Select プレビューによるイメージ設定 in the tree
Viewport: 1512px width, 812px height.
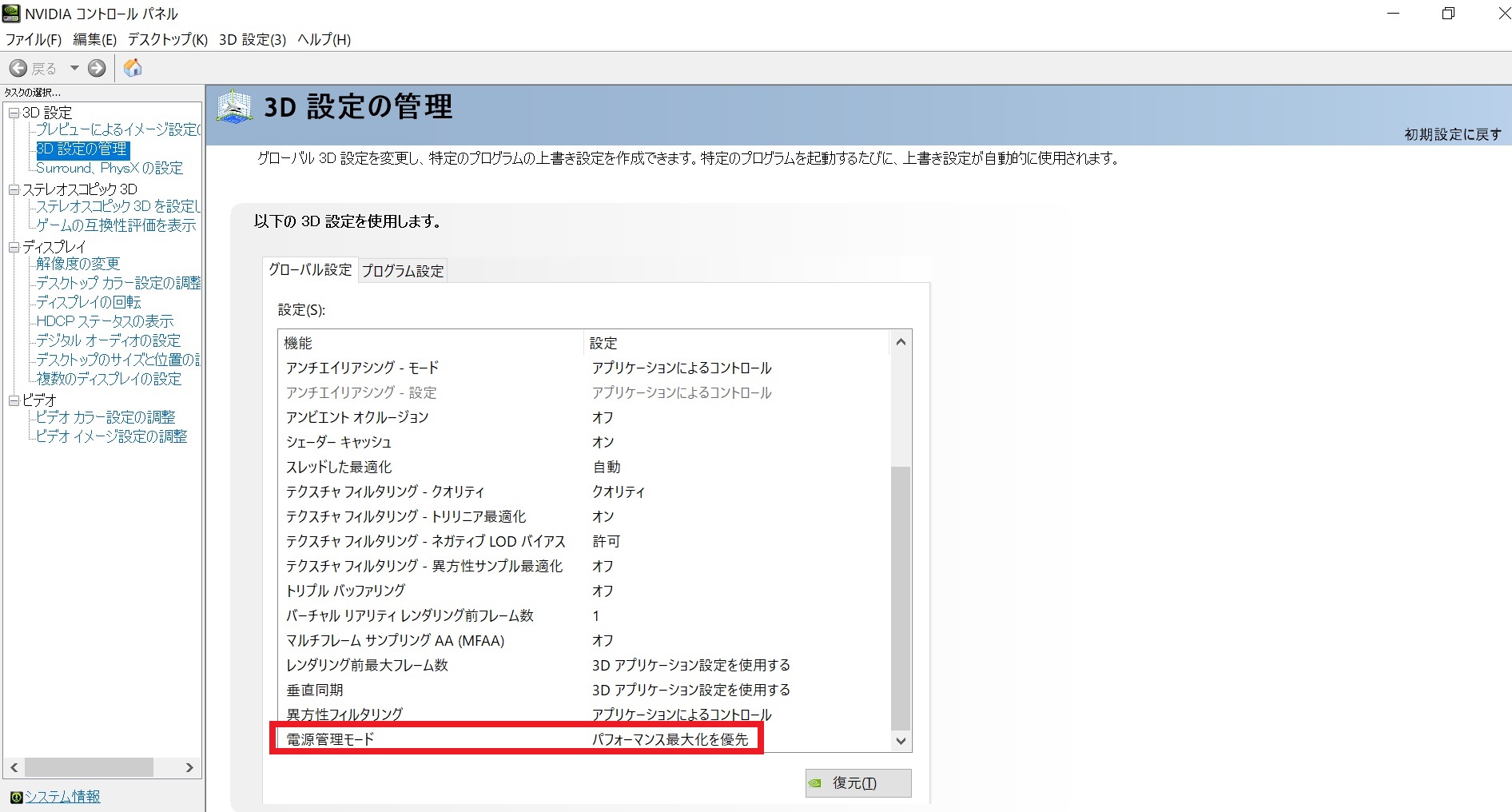coord(118,129)
